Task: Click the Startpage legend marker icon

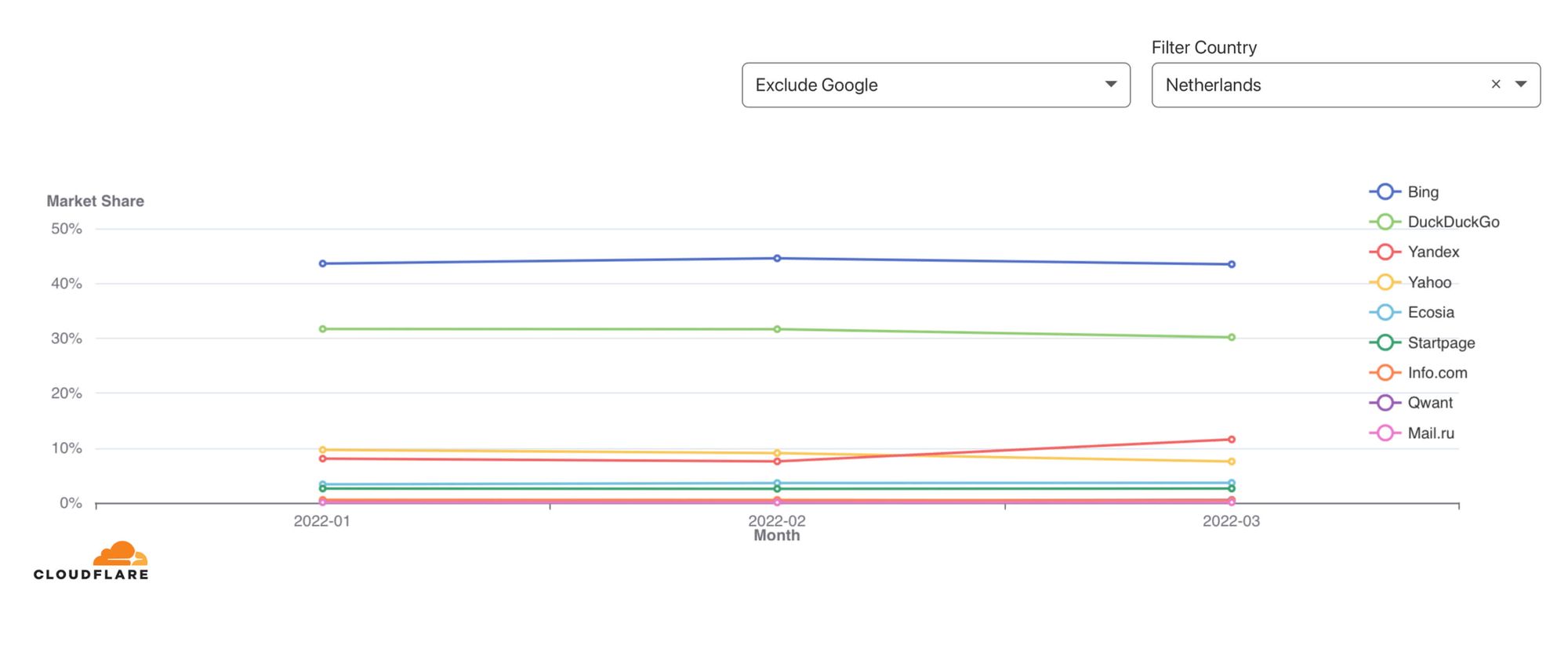Action: tap(1385, 342)
